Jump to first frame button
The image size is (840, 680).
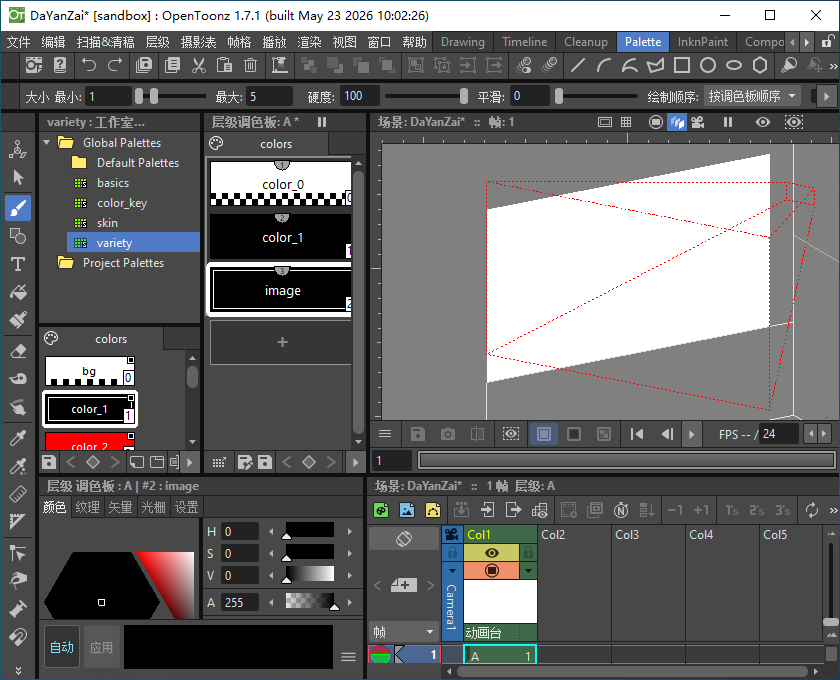[636, 434]
